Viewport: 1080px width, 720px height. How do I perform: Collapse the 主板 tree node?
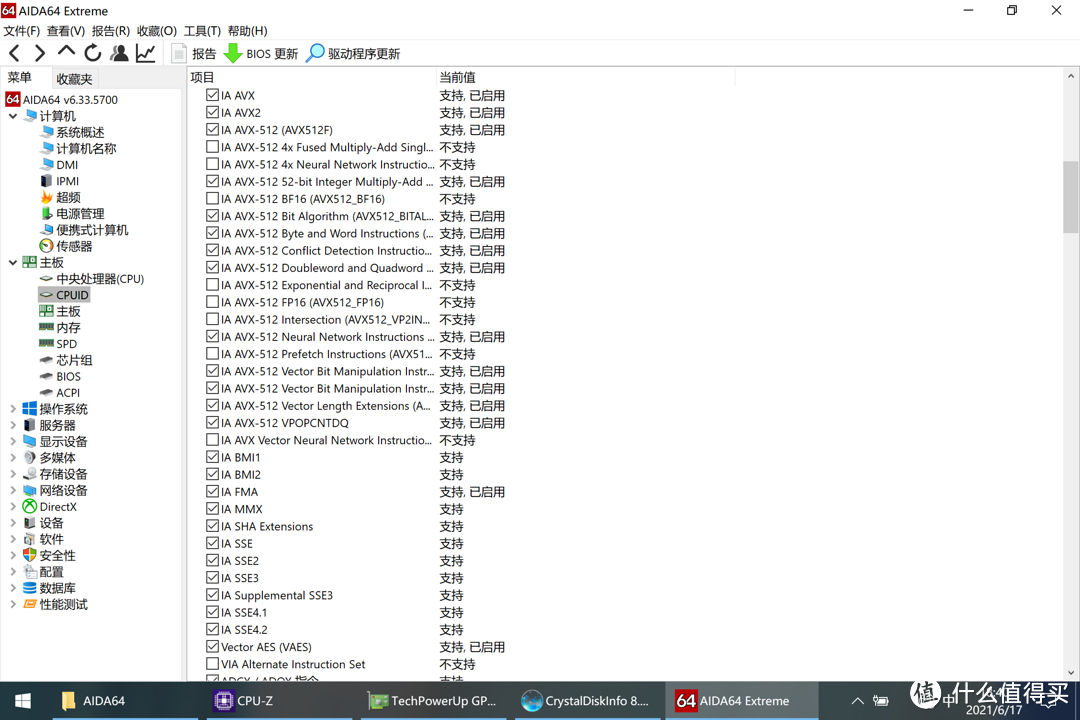point(13,263)
